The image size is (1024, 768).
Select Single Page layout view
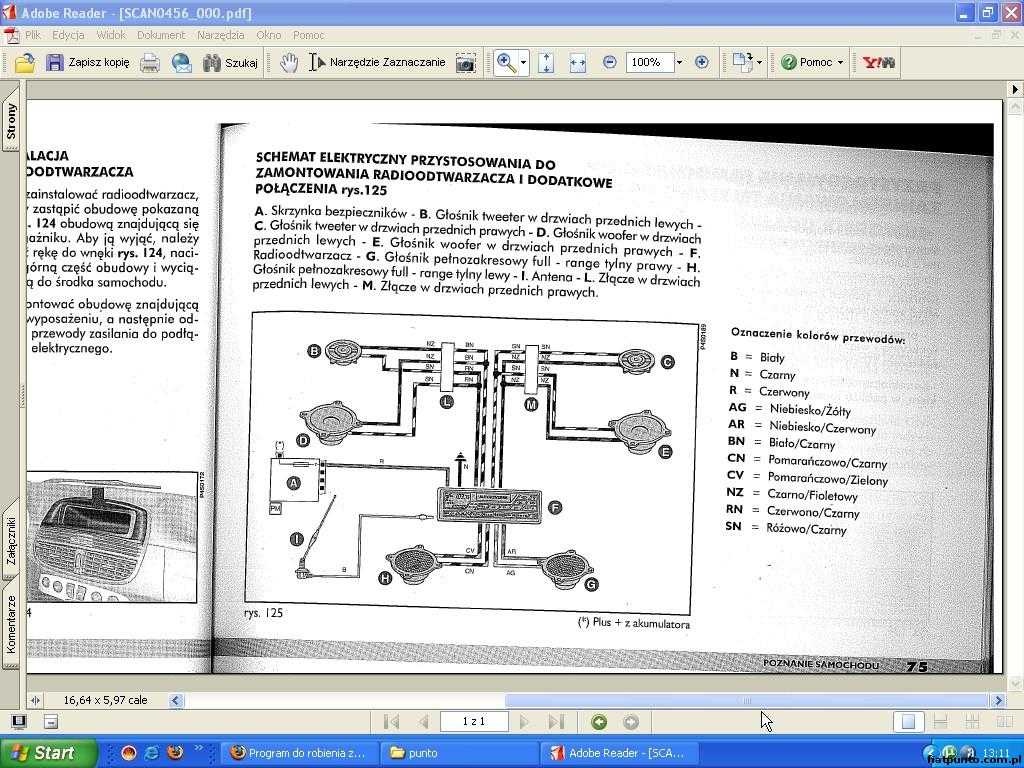(908, 722)
